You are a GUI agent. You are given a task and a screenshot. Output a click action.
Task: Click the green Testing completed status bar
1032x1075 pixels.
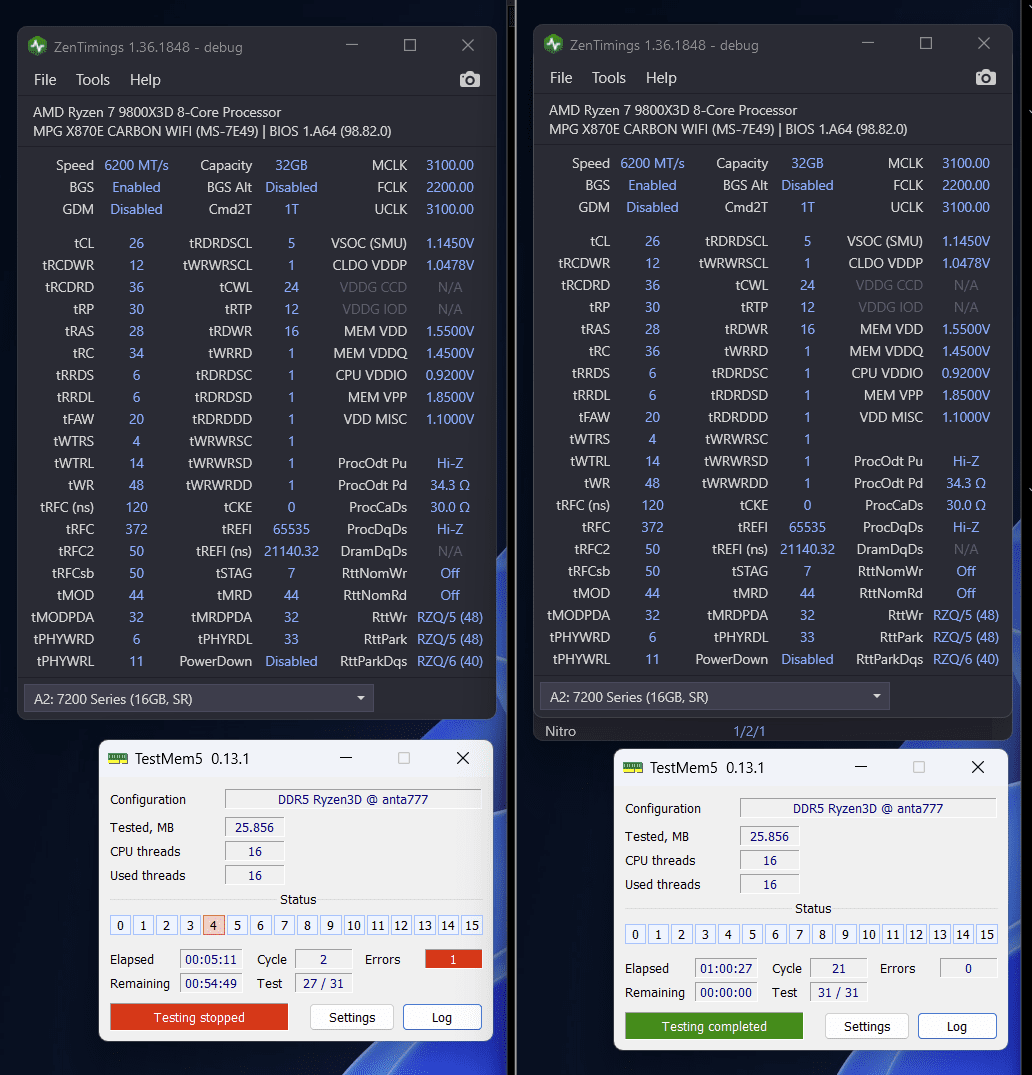click(x=714, y=1026)
